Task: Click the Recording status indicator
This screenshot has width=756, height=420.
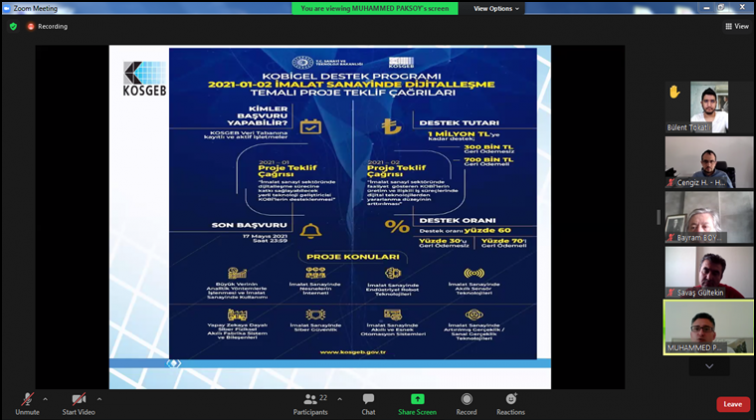Action: pyautogui.click(x=47, y=26)
